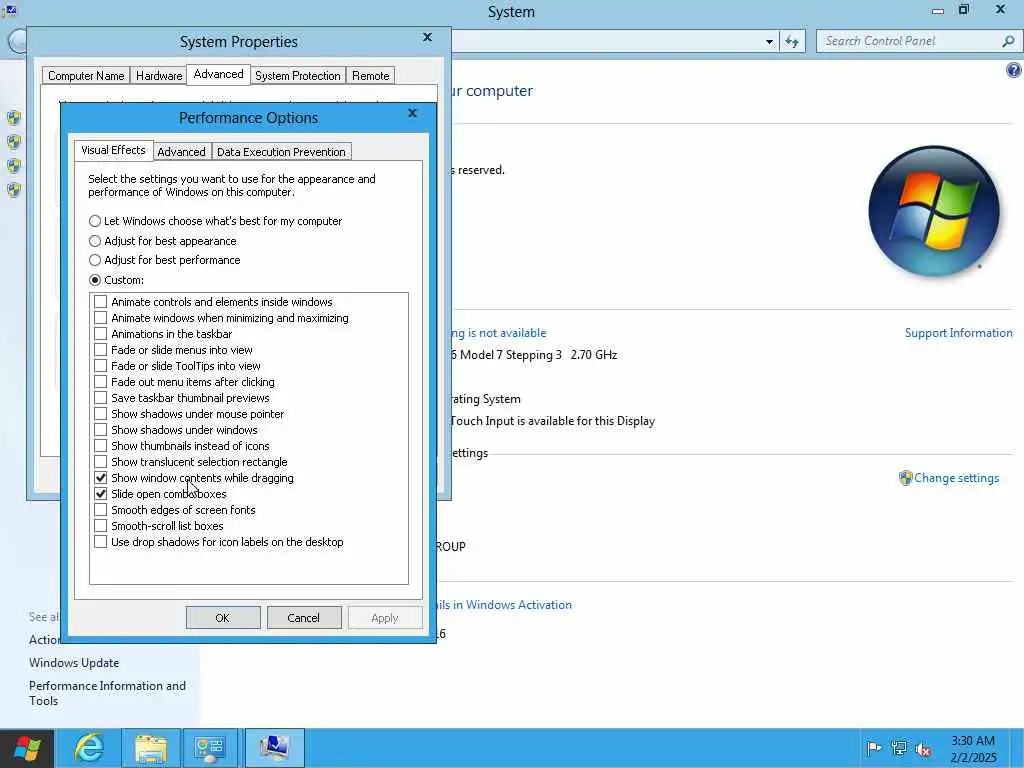The image size is (1024, 768).
Task: Check Fade out menu items after clicking
Action: 101,382
